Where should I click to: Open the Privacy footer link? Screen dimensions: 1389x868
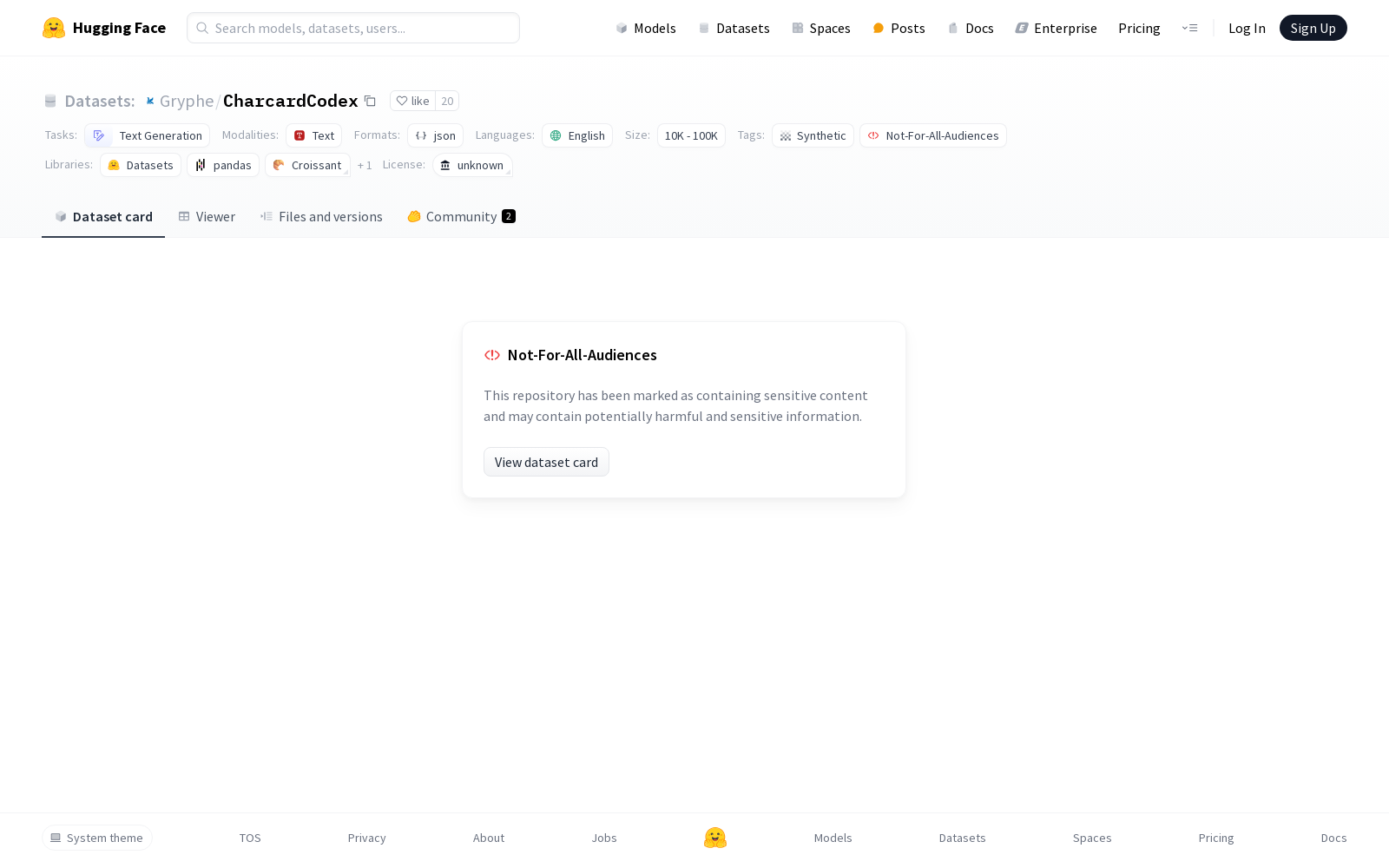point(366,838)
